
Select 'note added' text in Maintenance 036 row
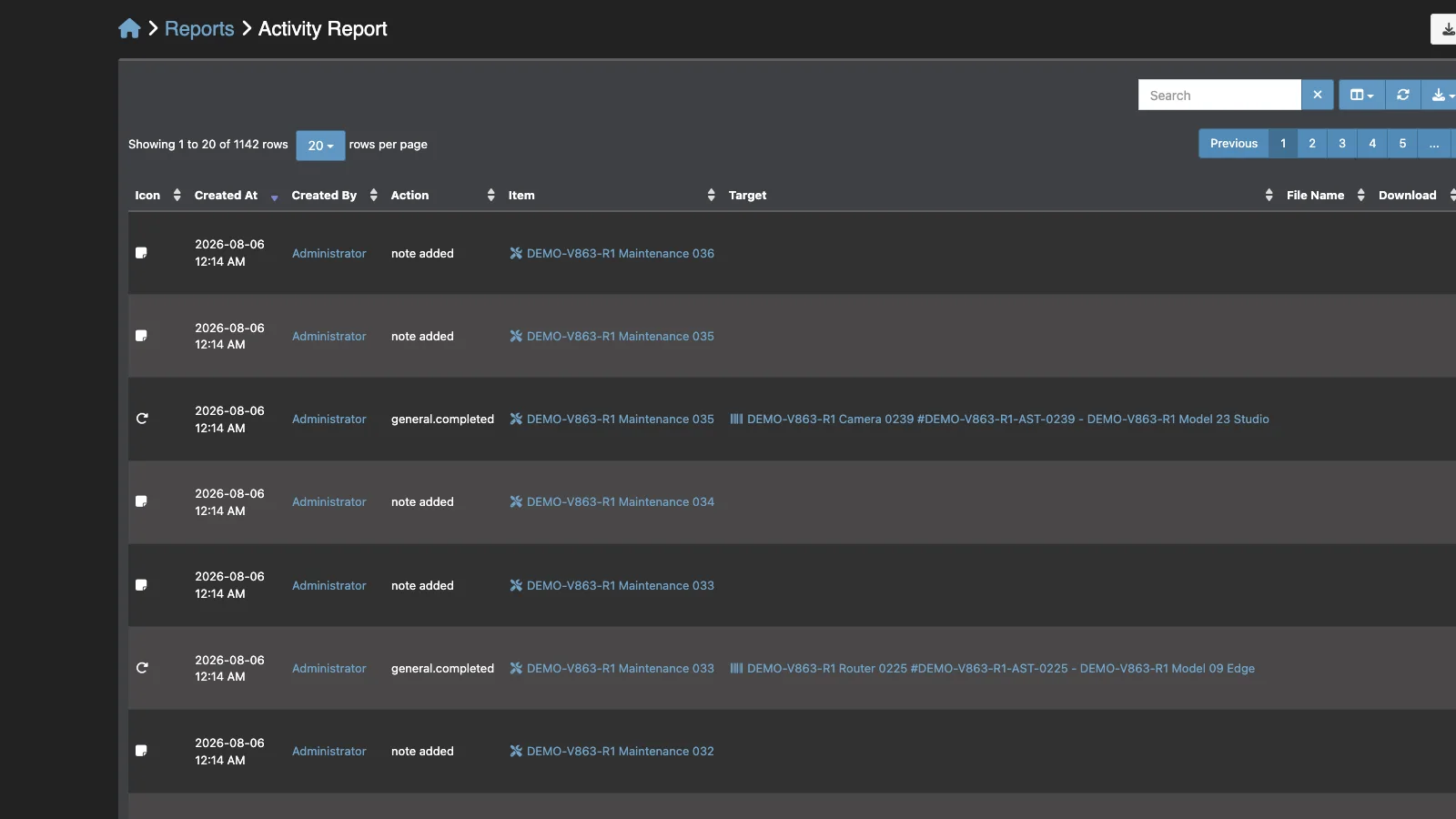pyautogui.click(x=422, y=254)
